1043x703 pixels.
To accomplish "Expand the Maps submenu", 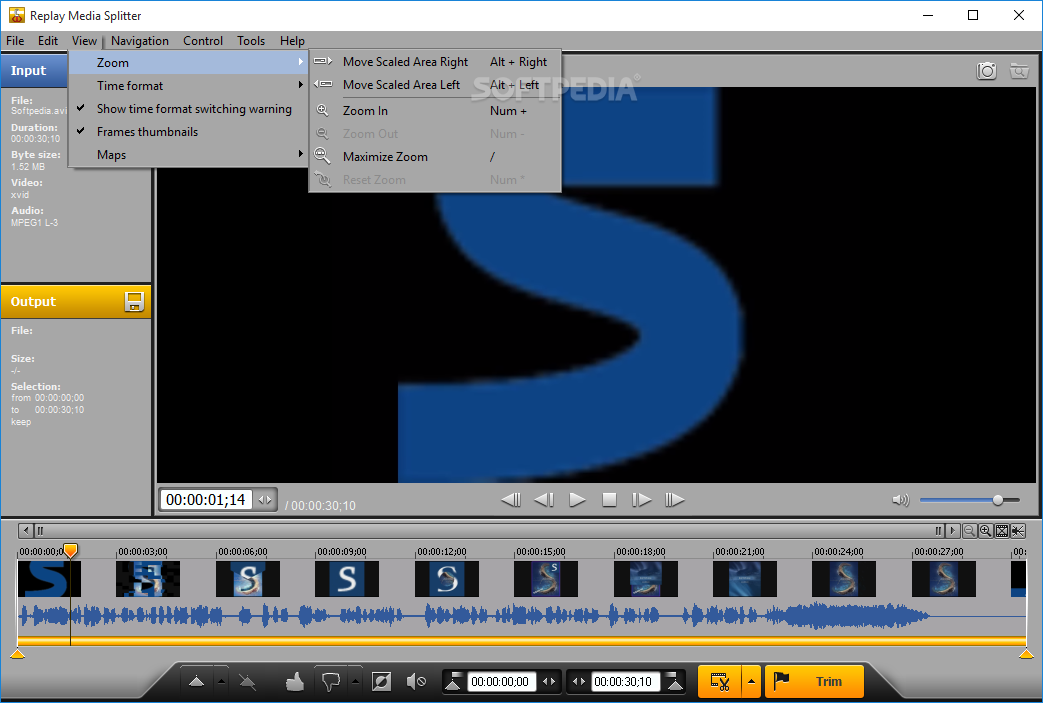I will tap(189, 155).
